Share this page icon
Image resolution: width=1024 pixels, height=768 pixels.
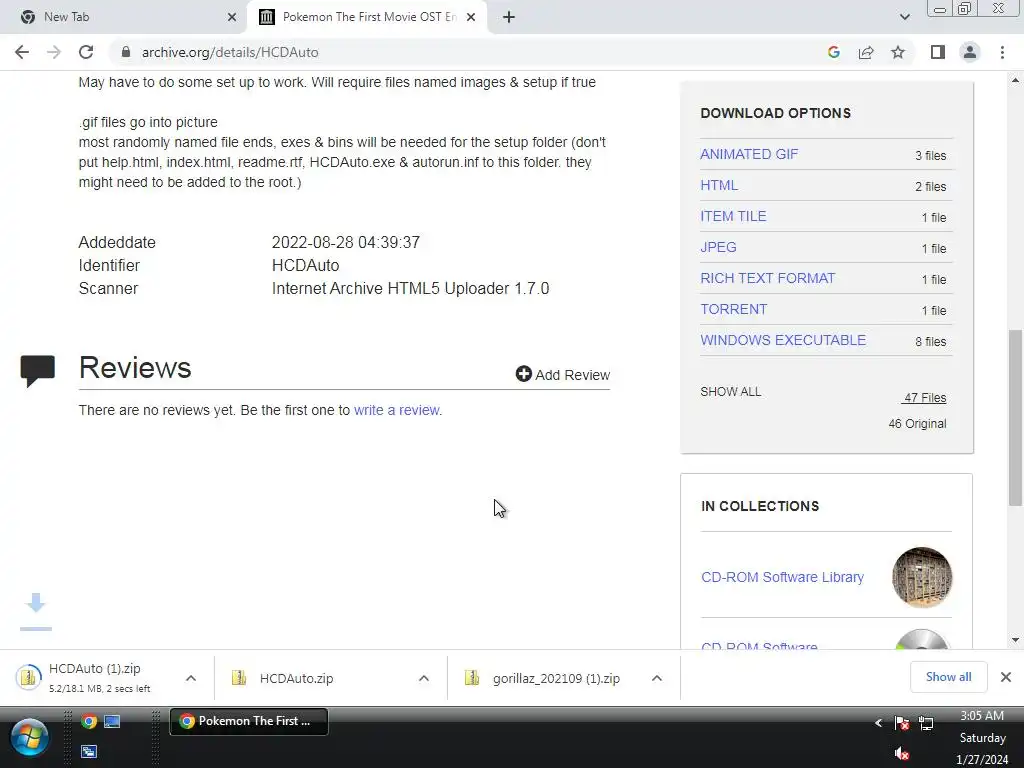click(x=866, y=52)
